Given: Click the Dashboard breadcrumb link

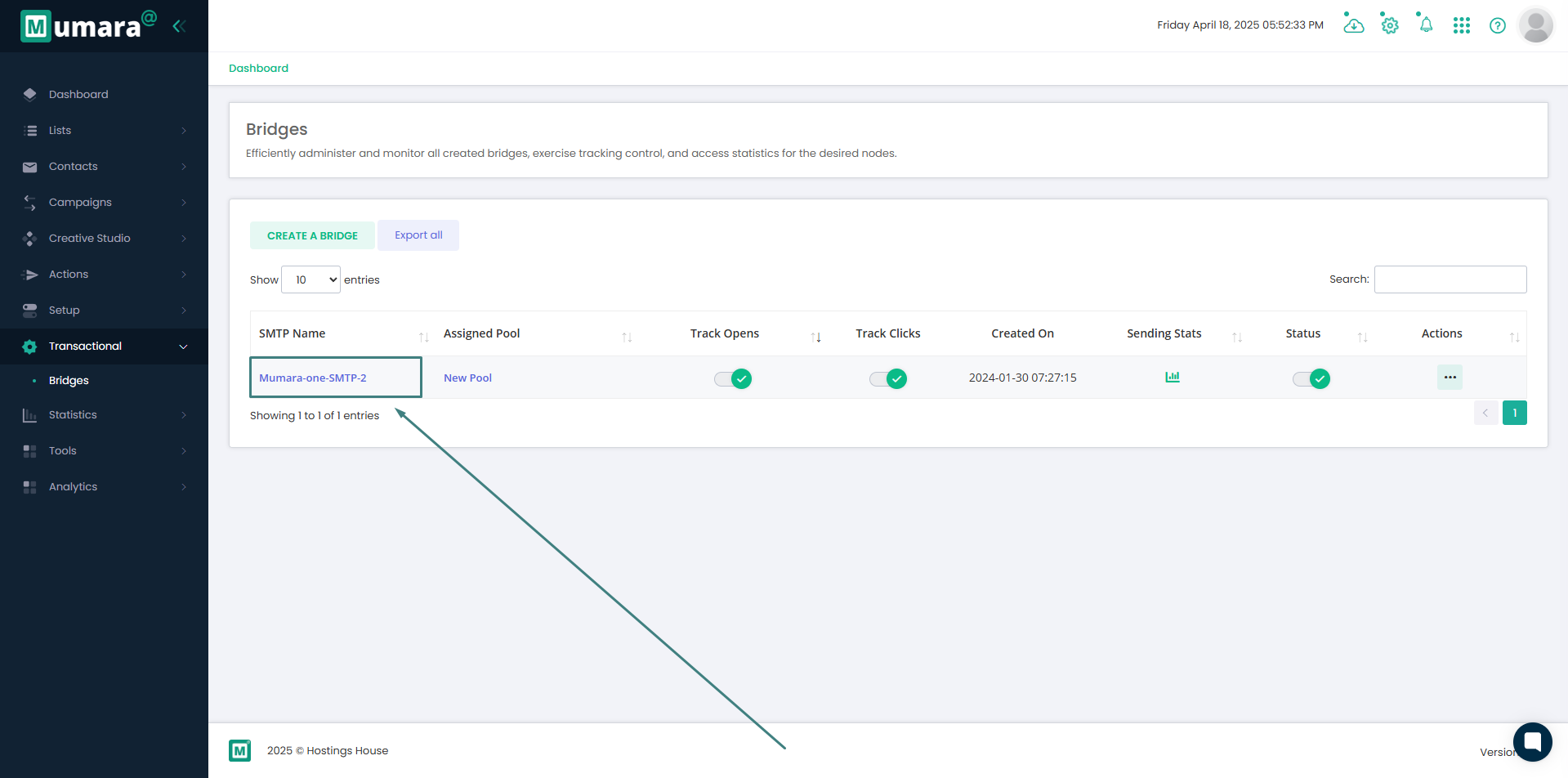Looking at the screenshot, I should coord(258,68).
